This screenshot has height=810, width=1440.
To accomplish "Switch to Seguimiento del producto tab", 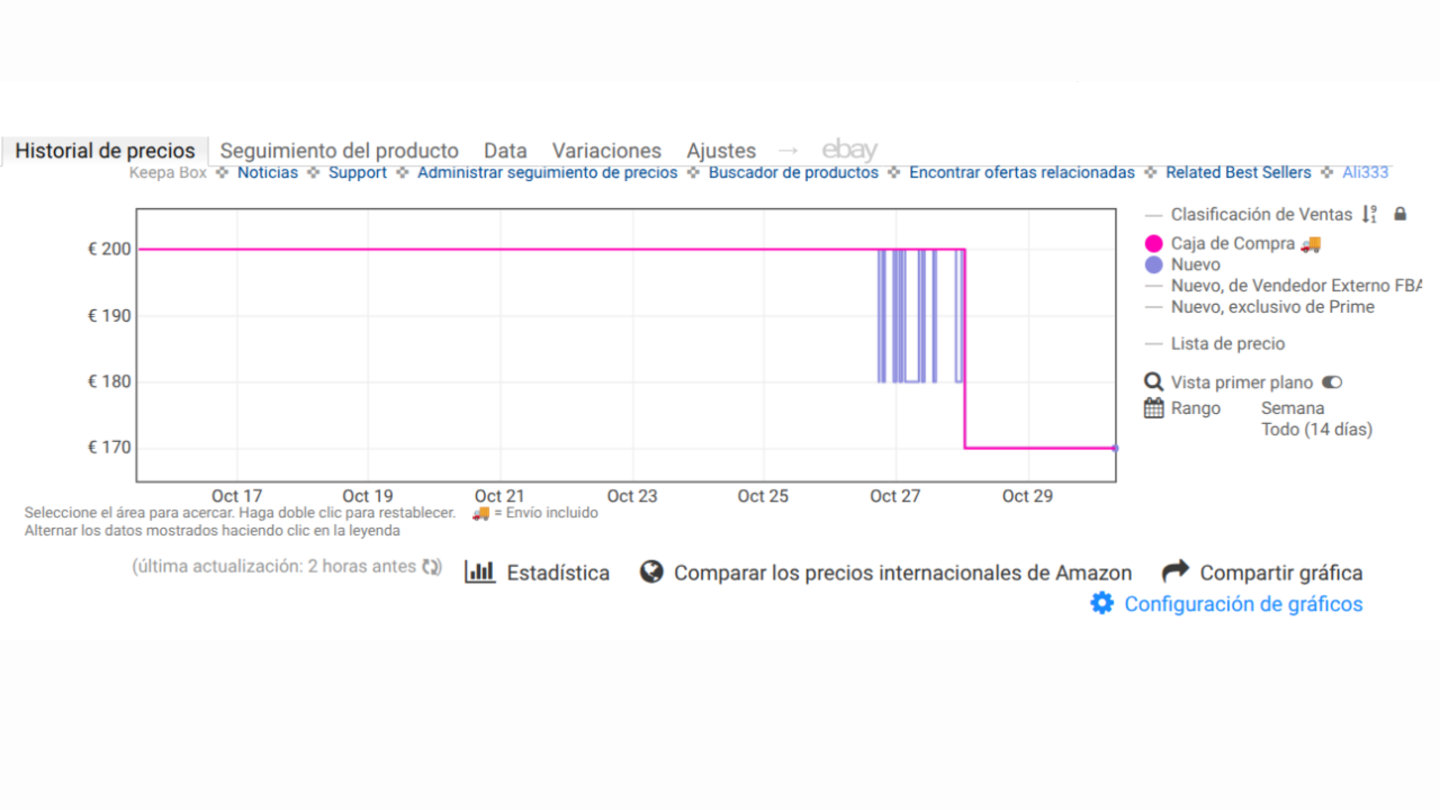I will click(339, 151).
